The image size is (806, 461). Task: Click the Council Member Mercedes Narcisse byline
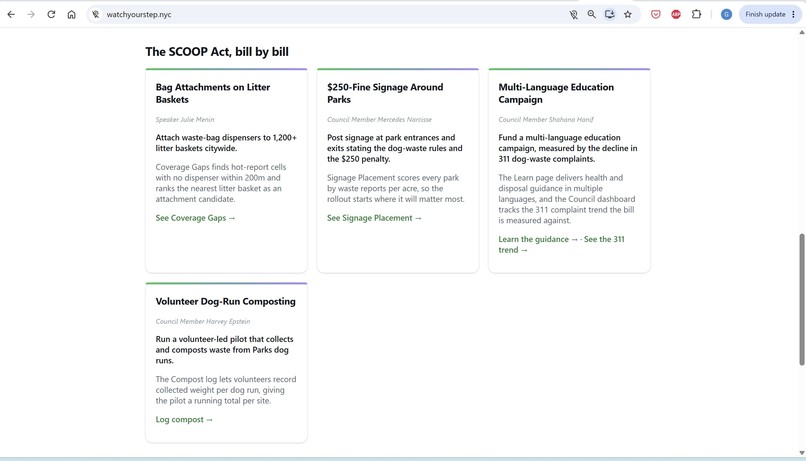point(379,120)
